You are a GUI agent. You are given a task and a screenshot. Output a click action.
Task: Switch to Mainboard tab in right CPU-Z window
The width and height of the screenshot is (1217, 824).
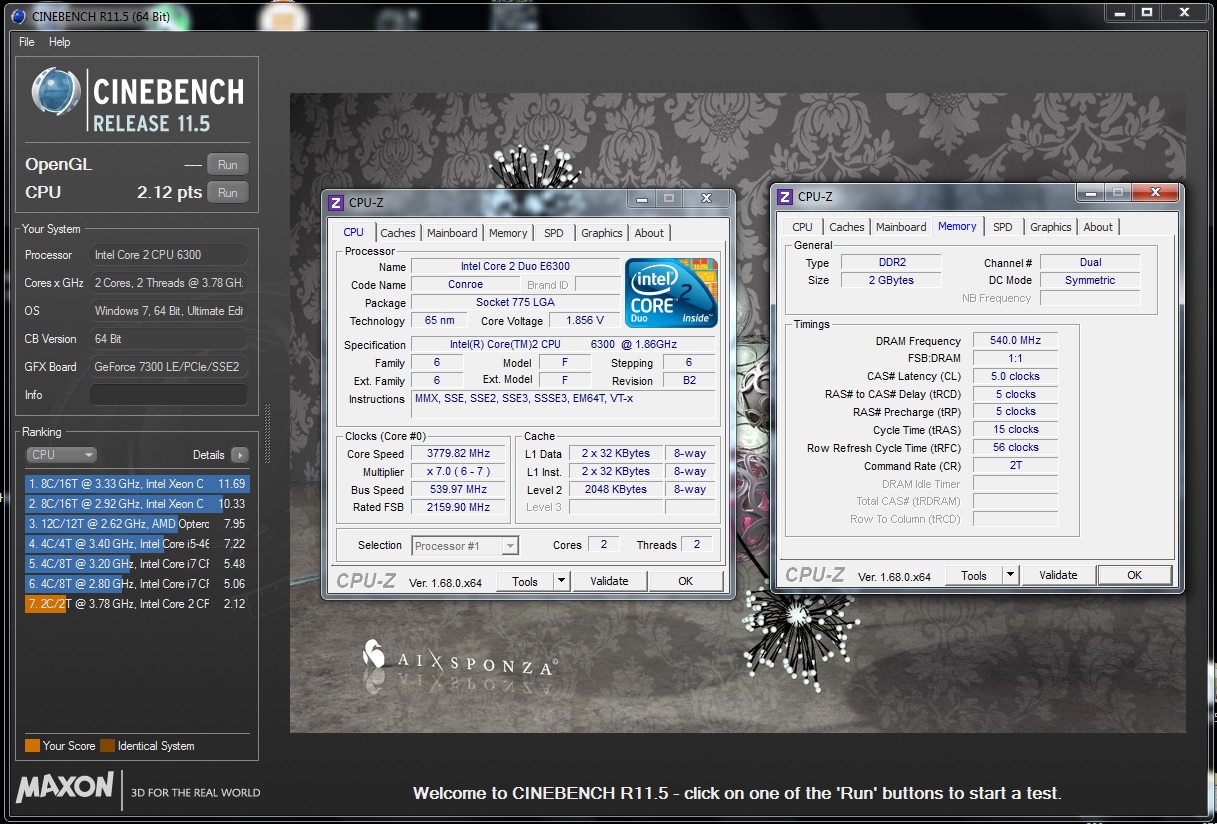901,227
